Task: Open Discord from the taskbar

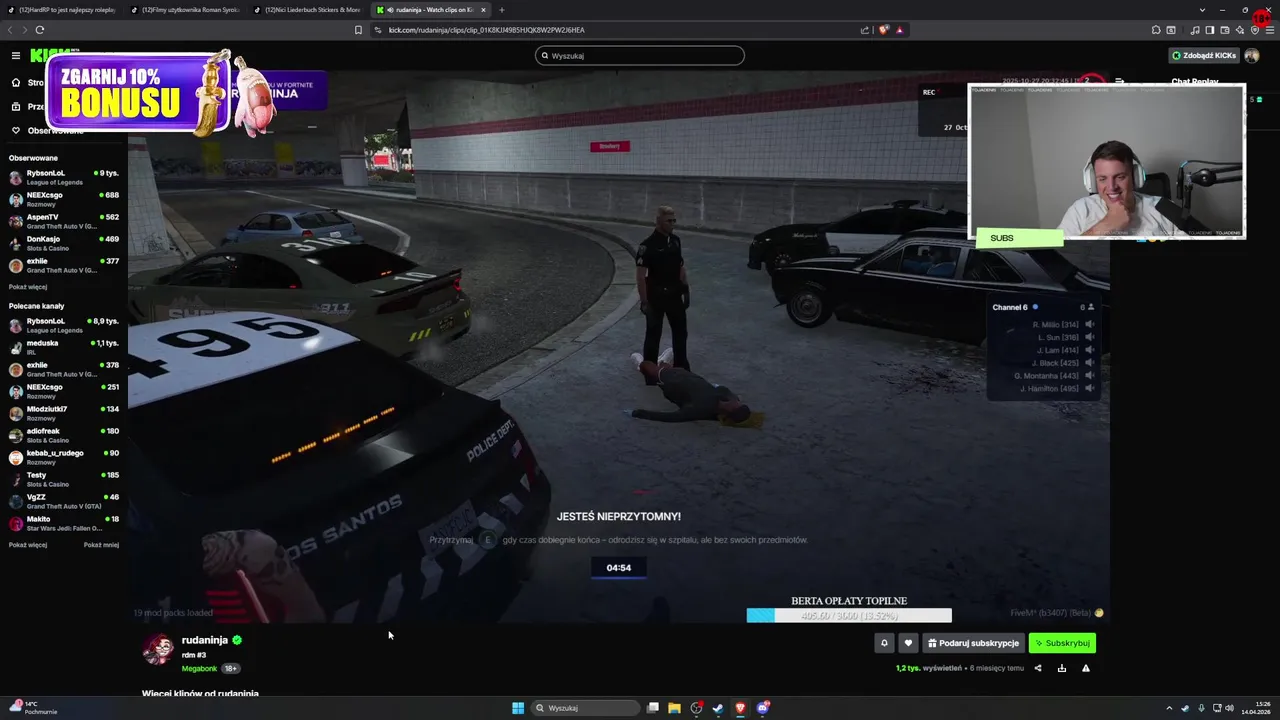Action: tap(762, 708)
